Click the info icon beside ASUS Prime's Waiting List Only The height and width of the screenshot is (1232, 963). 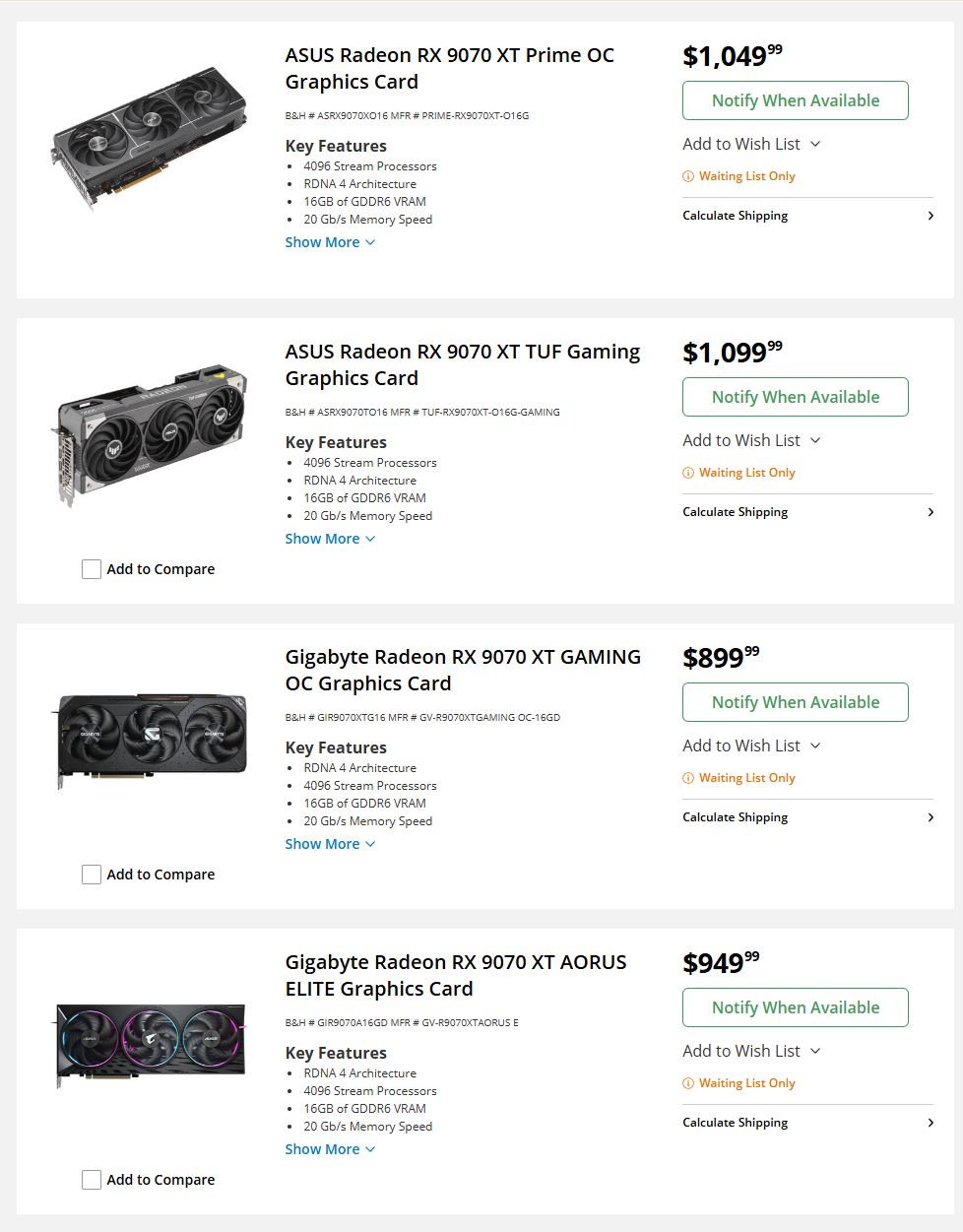(687, 175)
